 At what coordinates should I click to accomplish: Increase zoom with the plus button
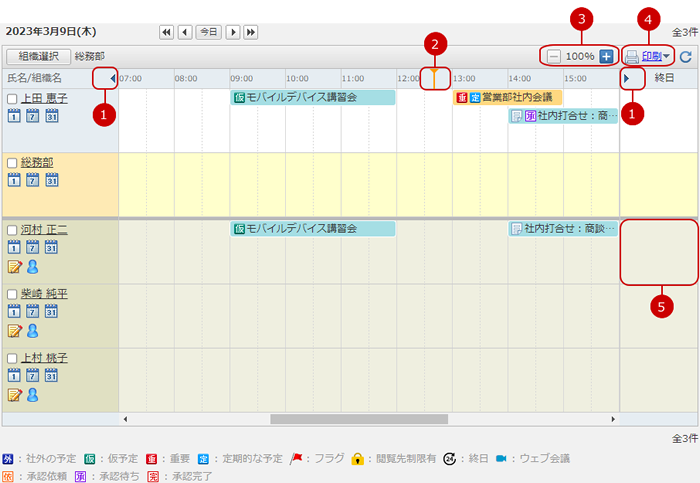(x=606, y=57)
